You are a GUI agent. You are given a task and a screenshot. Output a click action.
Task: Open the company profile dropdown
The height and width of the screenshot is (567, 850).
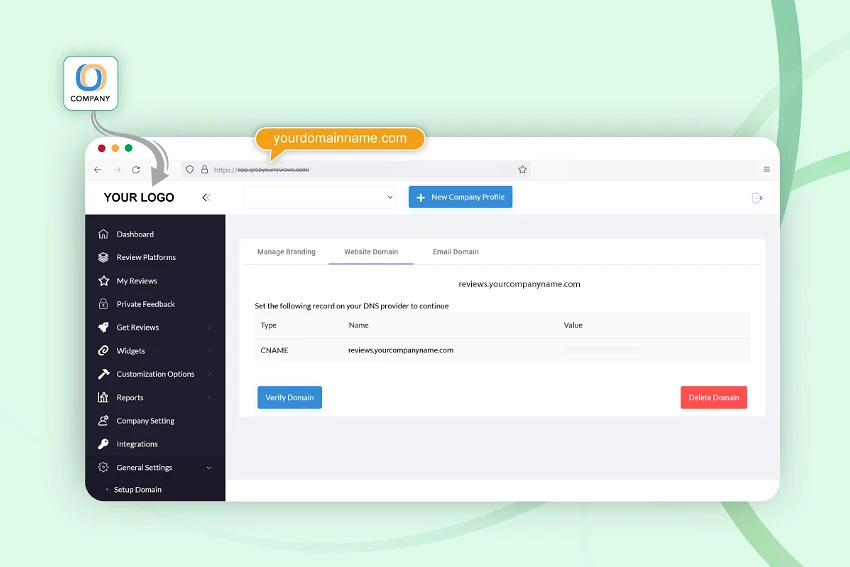coord(320,198)
